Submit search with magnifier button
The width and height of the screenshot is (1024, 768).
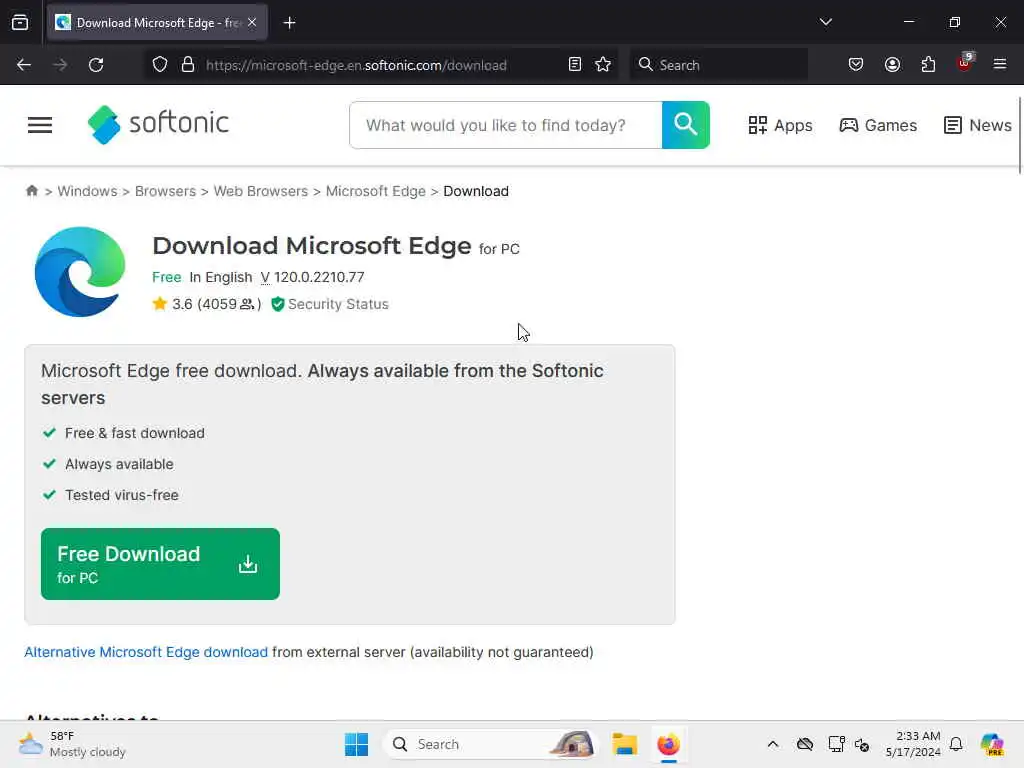pyautogui.click(x=686, y=125)
